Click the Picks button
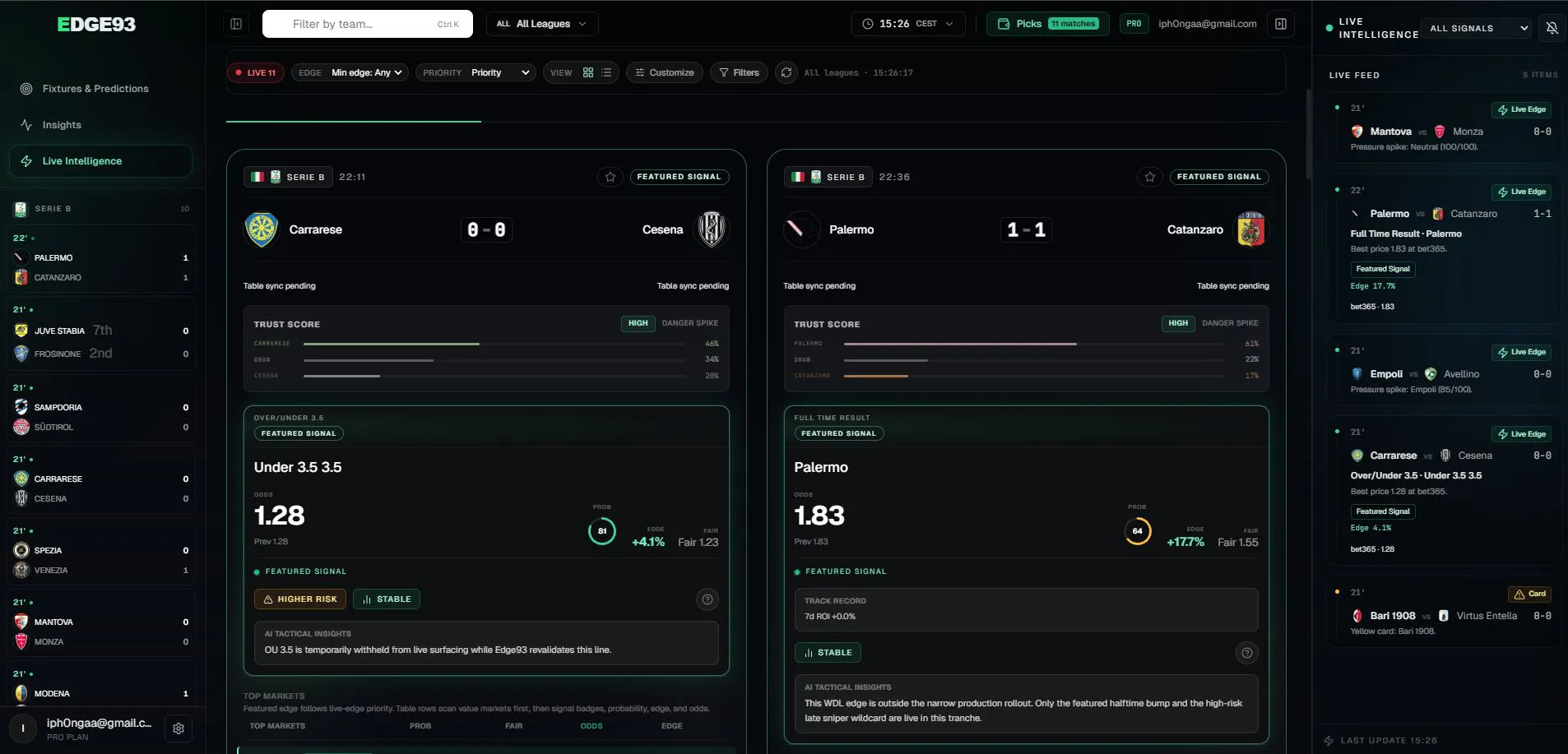The image size is (1568, 754). (x=1048, y=24)
